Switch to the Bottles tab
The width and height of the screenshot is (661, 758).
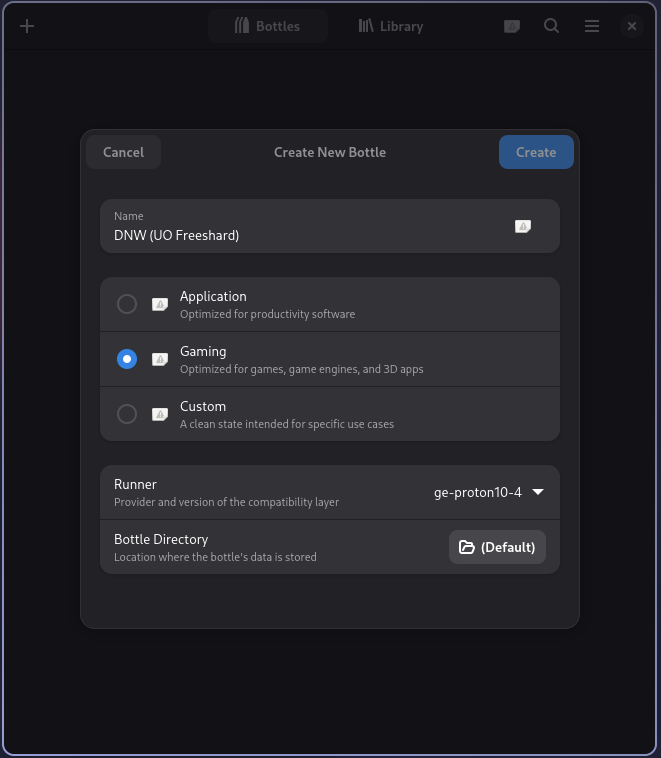click(x=268, y=26)
